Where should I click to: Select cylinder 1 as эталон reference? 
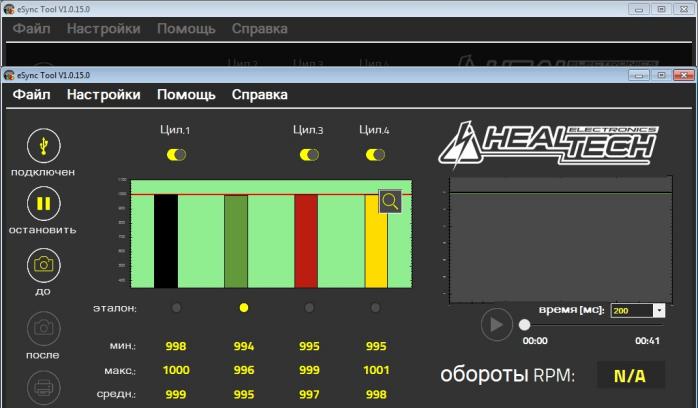click(x=177, y=307)
